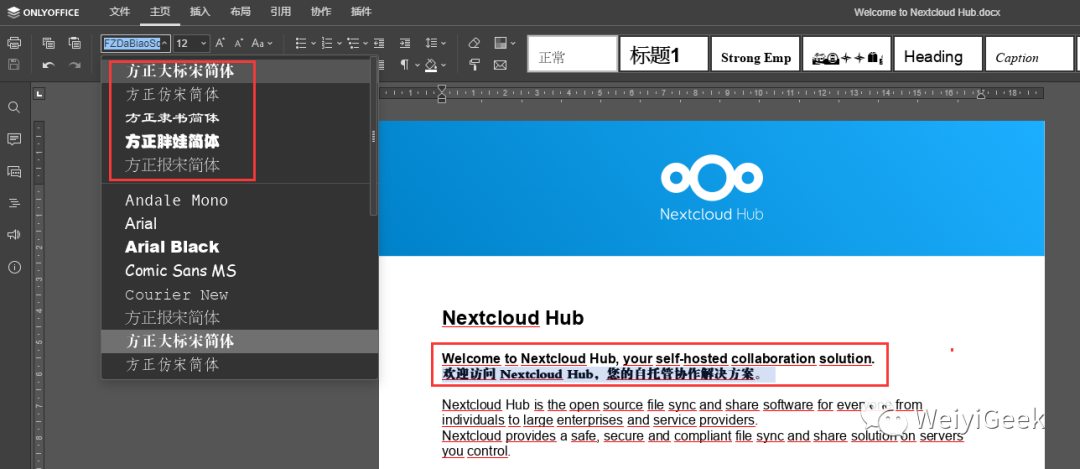
Task: Open the Chat panel in the left sidebar
Action: [14, 171]
